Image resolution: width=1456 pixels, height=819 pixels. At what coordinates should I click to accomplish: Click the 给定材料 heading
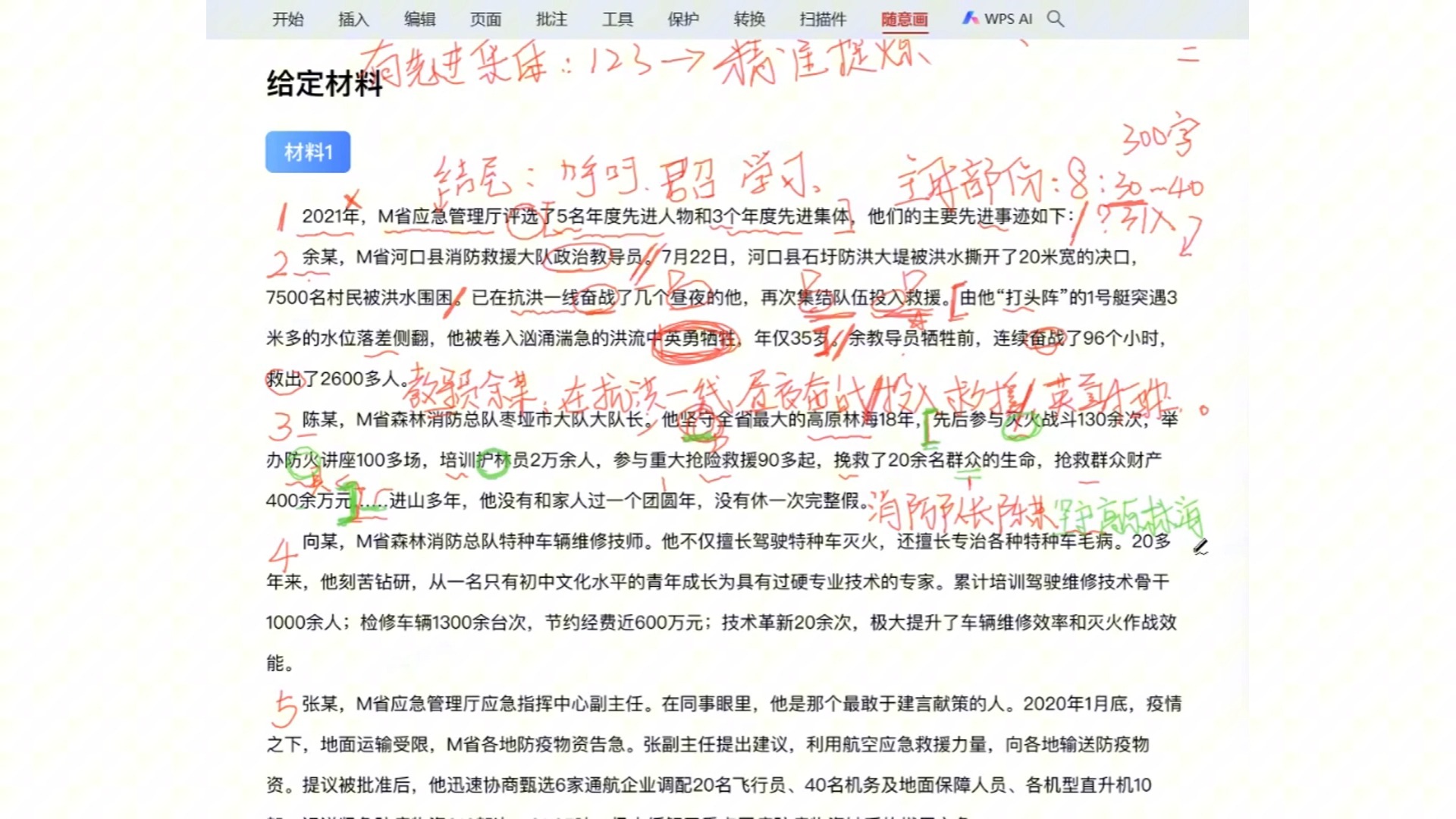click(325, 83)
